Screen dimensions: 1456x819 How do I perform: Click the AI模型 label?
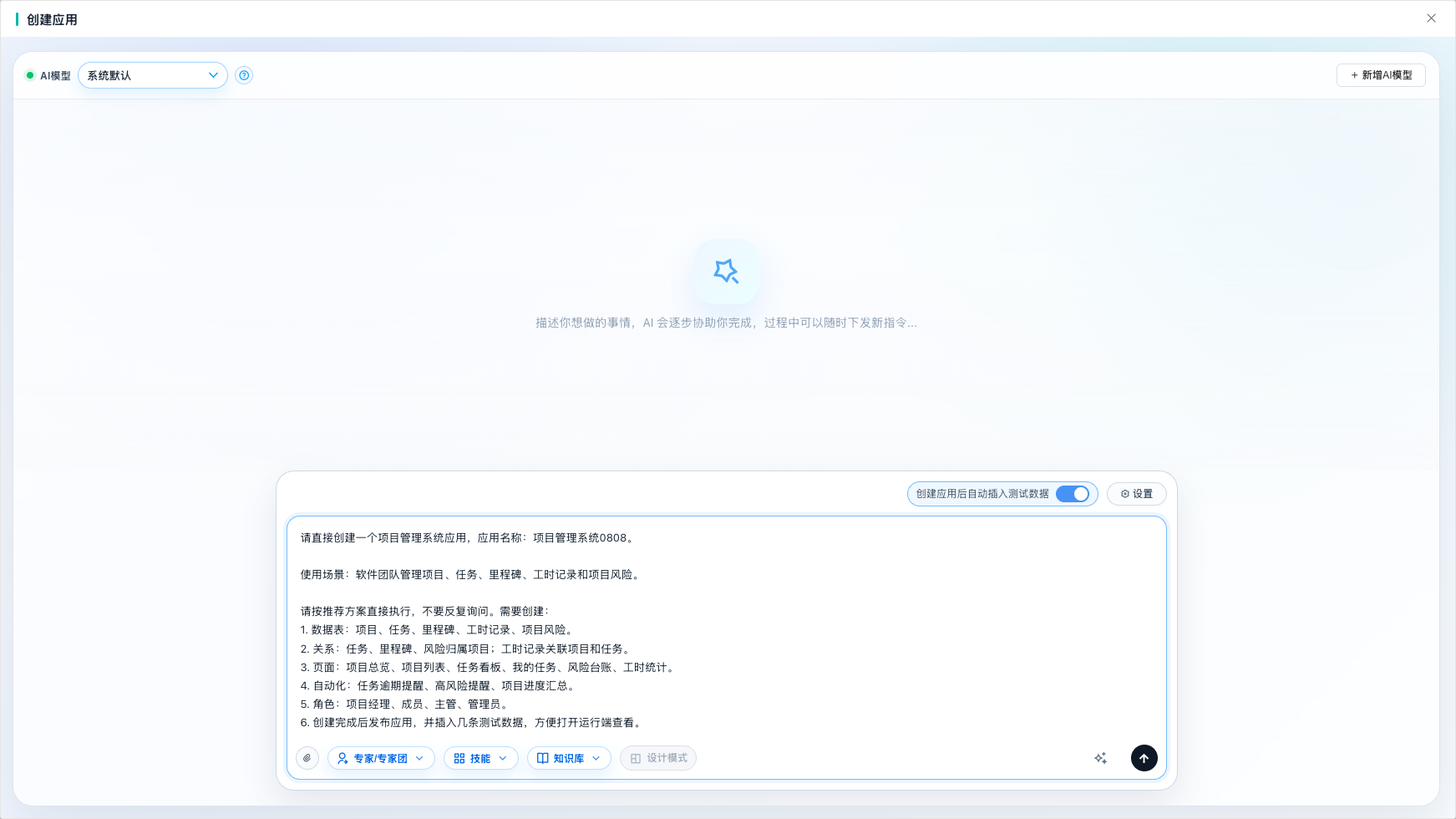[x=55, y=75]
